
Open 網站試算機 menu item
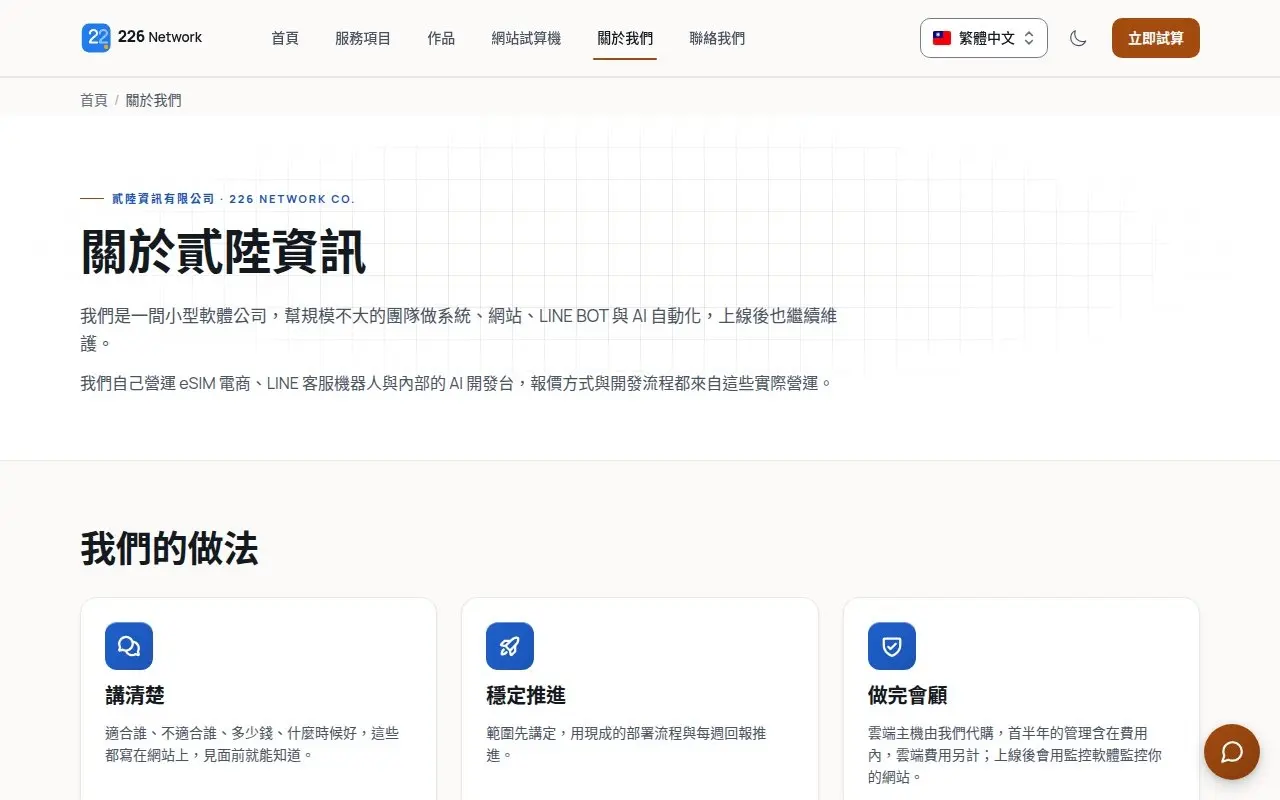pyautogui.click(x=526, y=38)
